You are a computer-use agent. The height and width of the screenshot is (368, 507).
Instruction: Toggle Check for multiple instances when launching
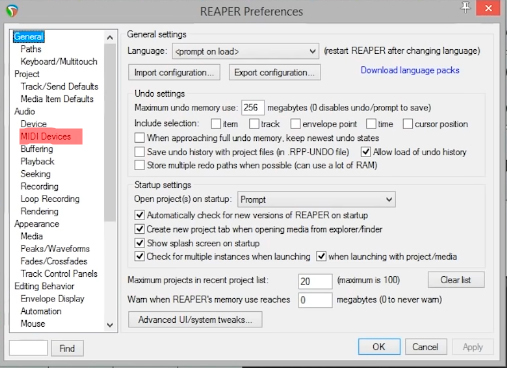[x=139, y=256]
